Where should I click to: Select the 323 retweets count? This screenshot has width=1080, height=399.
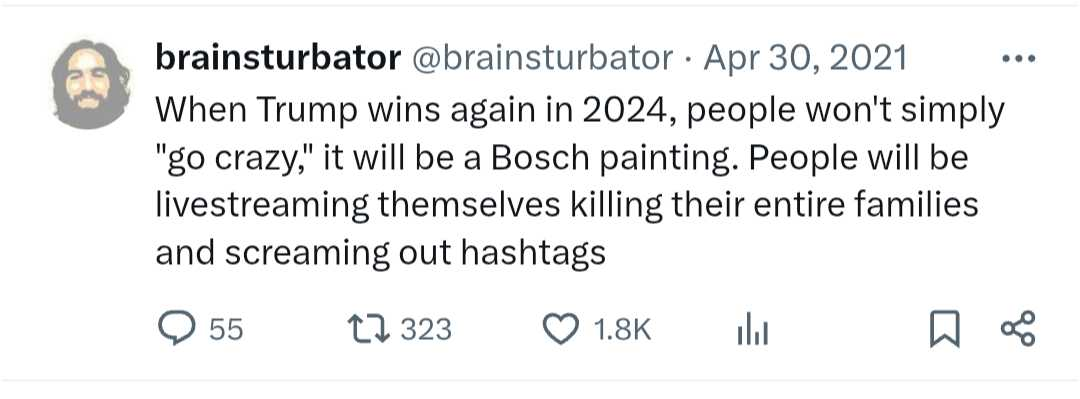click(426, 329)
